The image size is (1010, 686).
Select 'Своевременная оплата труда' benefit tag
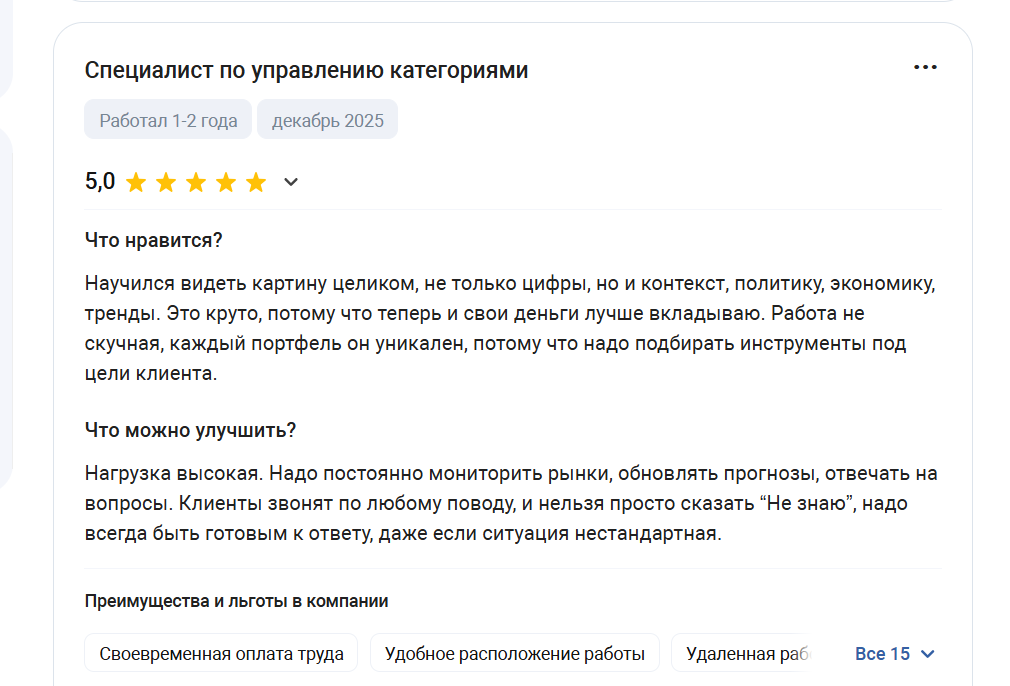221,654
